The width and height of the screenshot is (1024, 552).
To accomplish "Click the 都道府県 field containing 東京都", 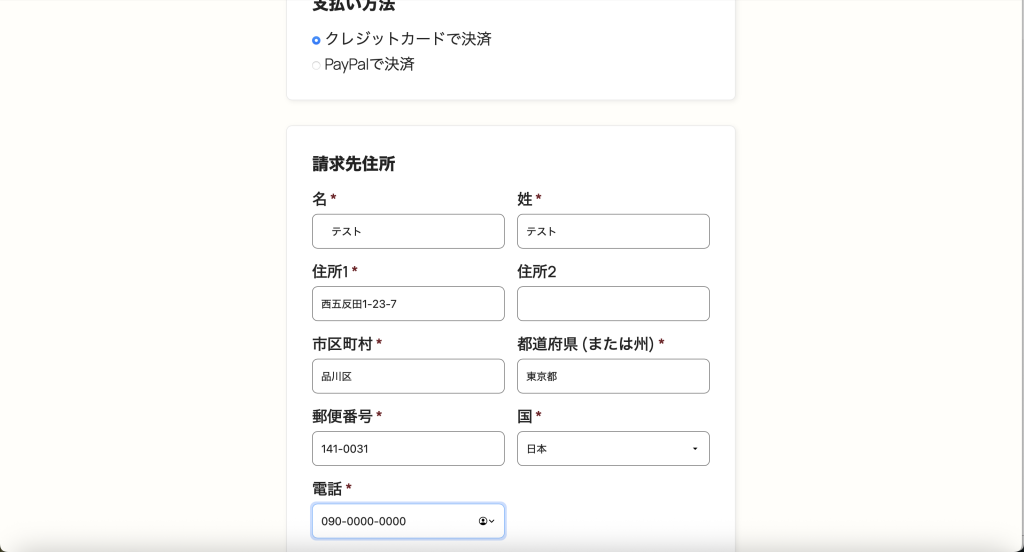I will pyautogui.click(x=613, y=376).
